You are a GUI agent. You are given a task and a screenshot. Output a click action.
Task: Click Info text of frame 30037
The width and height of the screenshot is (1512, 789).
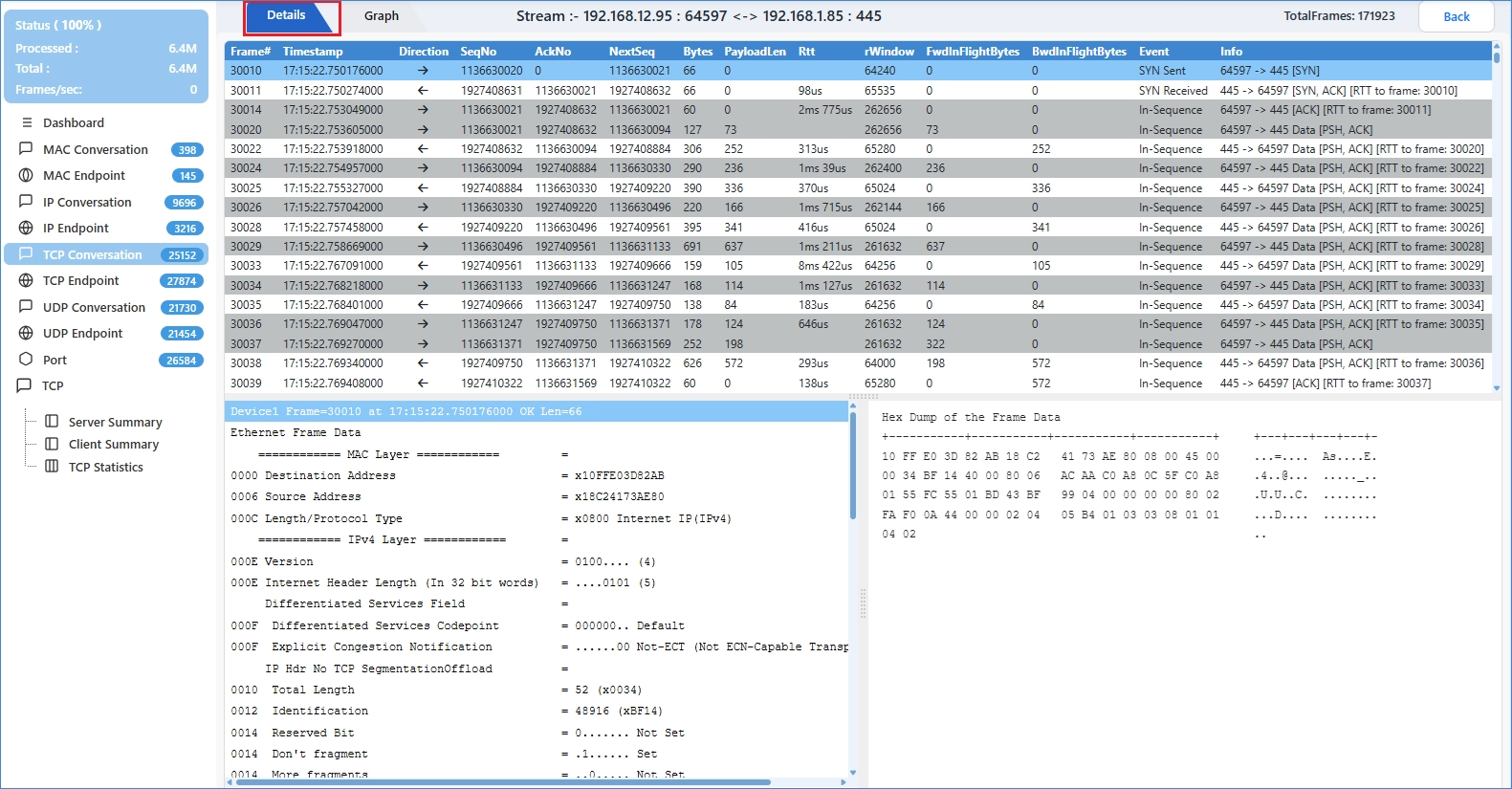pyautogui.click(x=1296, y=343)
